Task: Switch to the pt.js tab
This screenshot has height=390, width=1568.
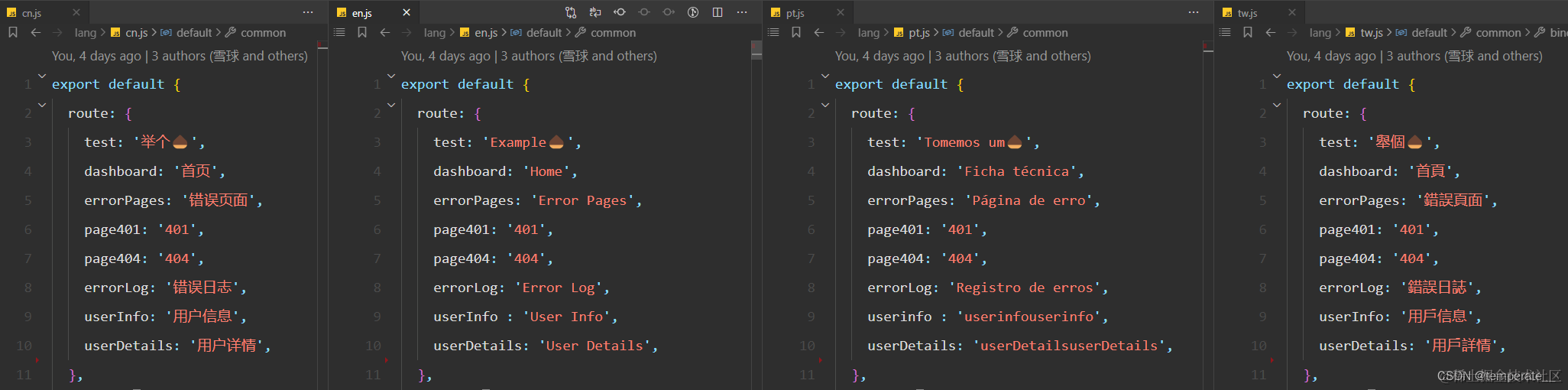Action: [x=808, y=12]
